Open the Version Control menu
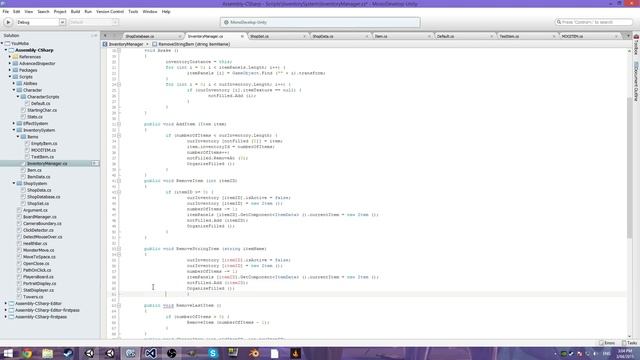This screenshot has width=640, height=360. click(x=110, y=12)
